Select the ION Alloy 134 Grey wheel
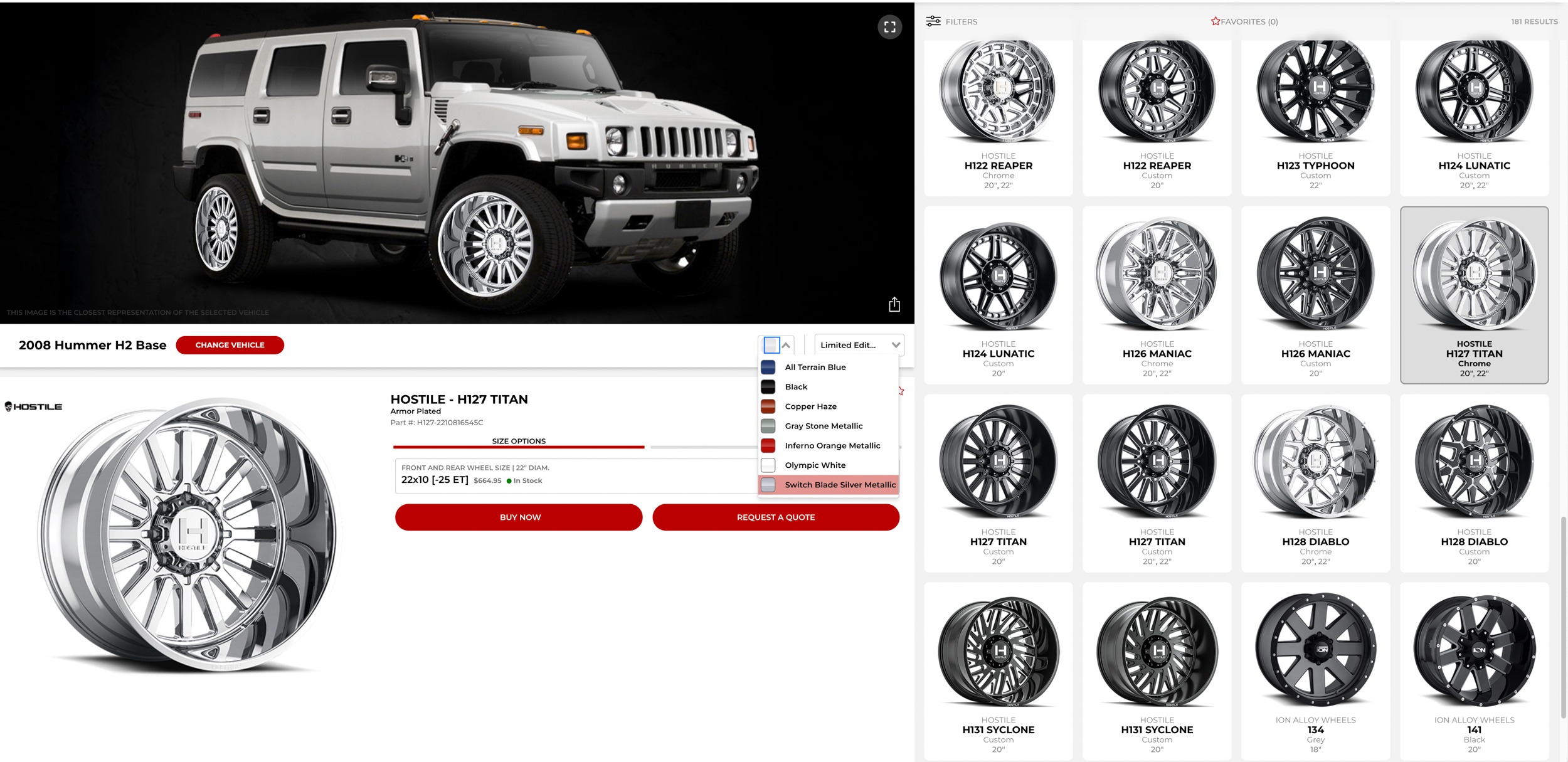The height and width of the screenshot is (762, 1568). (x=1315, y=671)
